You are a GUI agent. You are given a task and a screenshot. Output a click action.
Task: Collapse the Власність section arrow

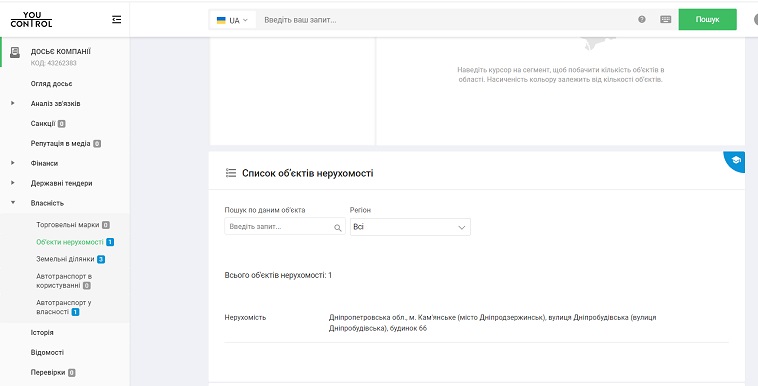click(x=13, y=203)
